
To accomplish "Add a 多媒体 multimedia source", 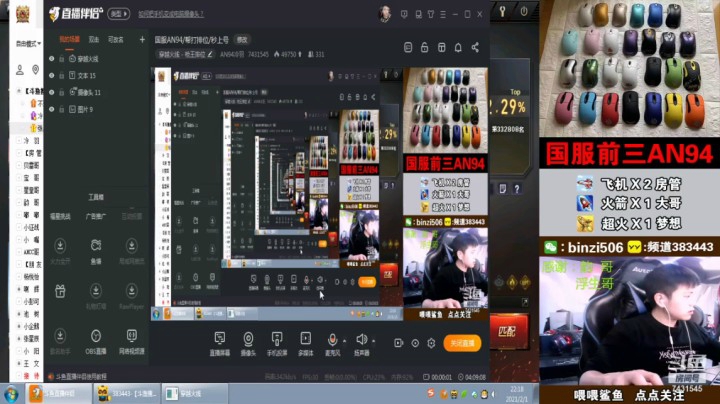I will tap(305, 343).
